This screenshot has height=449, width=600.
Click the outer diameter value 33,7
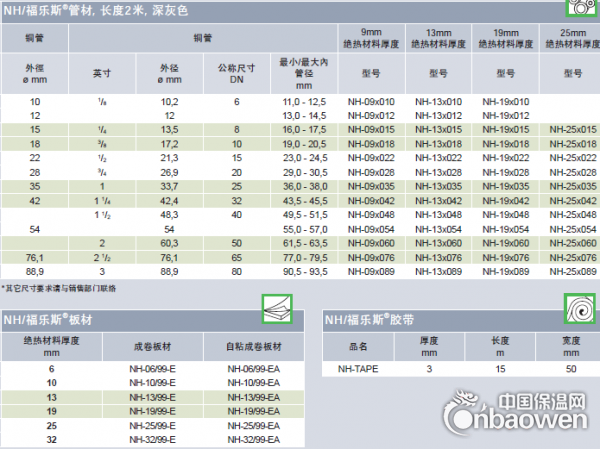169,186
